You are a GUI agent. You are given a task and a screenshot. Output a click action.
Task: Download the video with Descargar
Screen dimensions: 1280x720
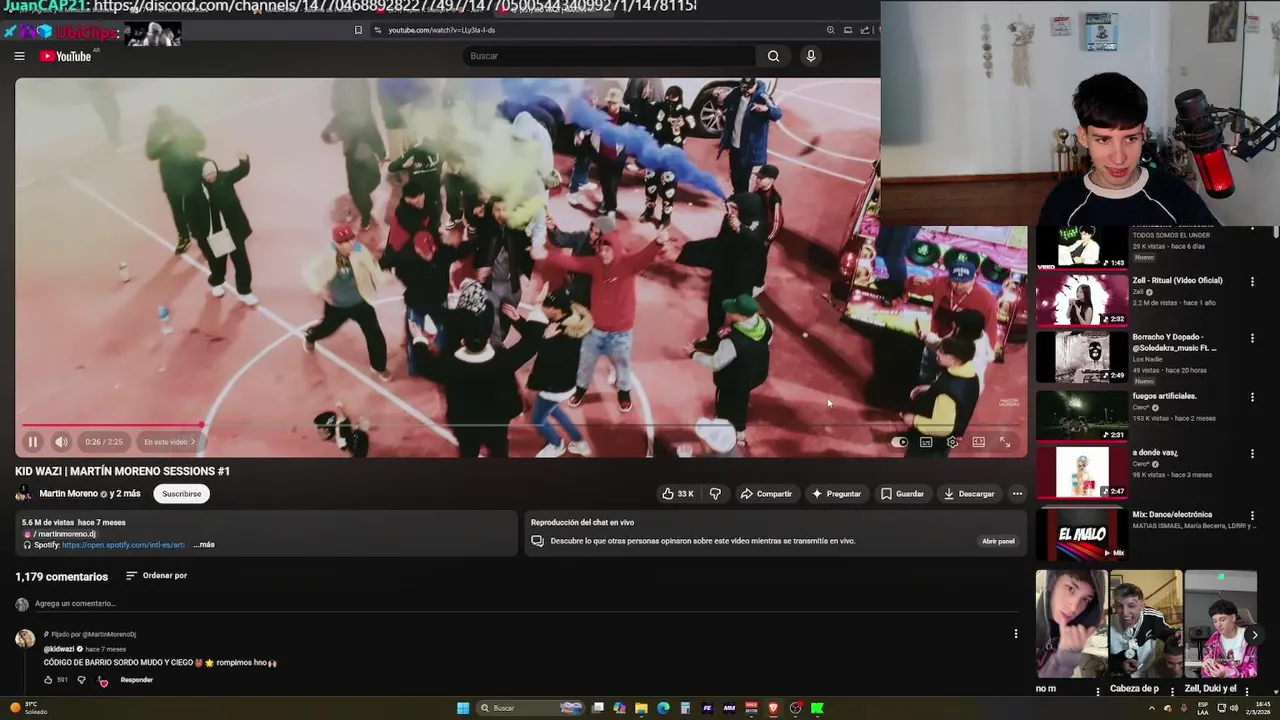tap(969, 494)
